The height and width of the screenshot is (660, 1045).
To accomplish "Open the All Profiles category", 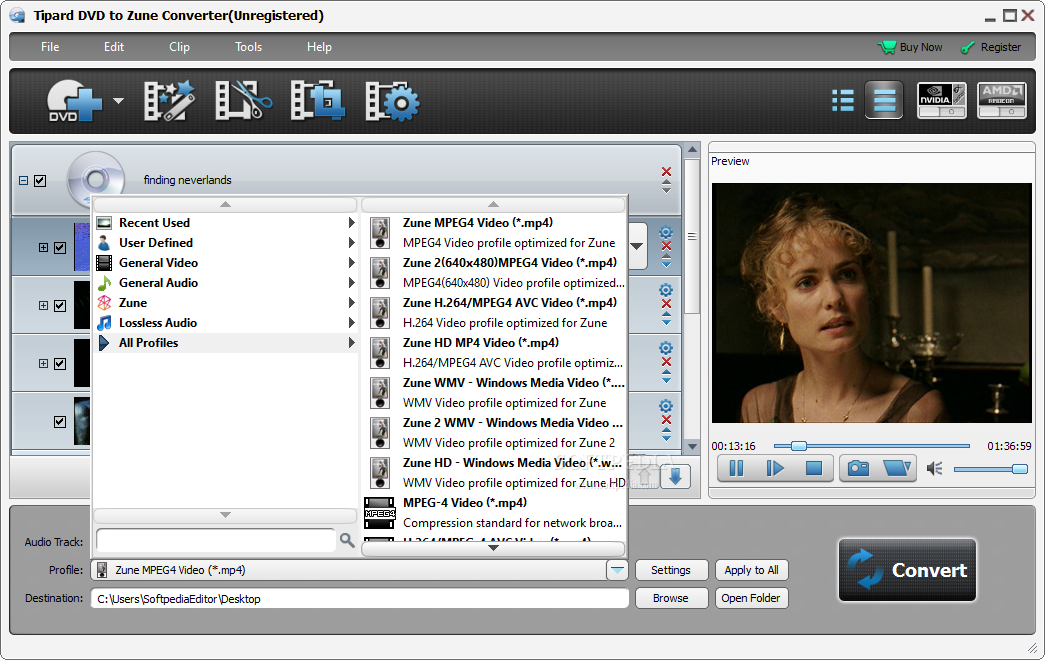I will 226,343.
